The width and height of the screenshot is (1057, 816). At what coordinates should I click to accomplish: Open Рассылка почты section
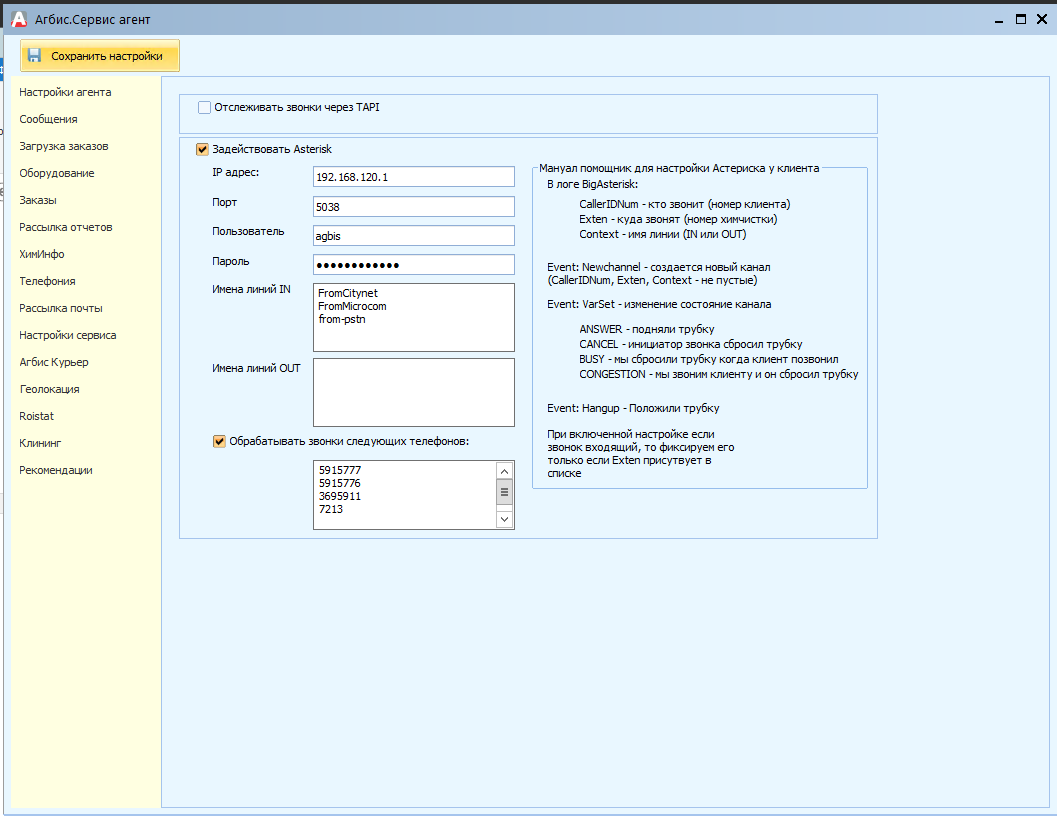pos(61,308)
